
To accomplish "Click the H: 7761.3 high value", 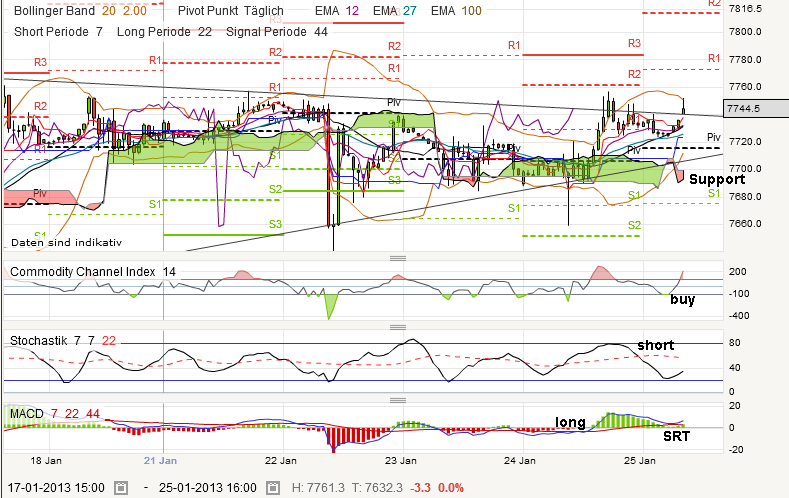I will pyautogui.click(x=318, y=487).
